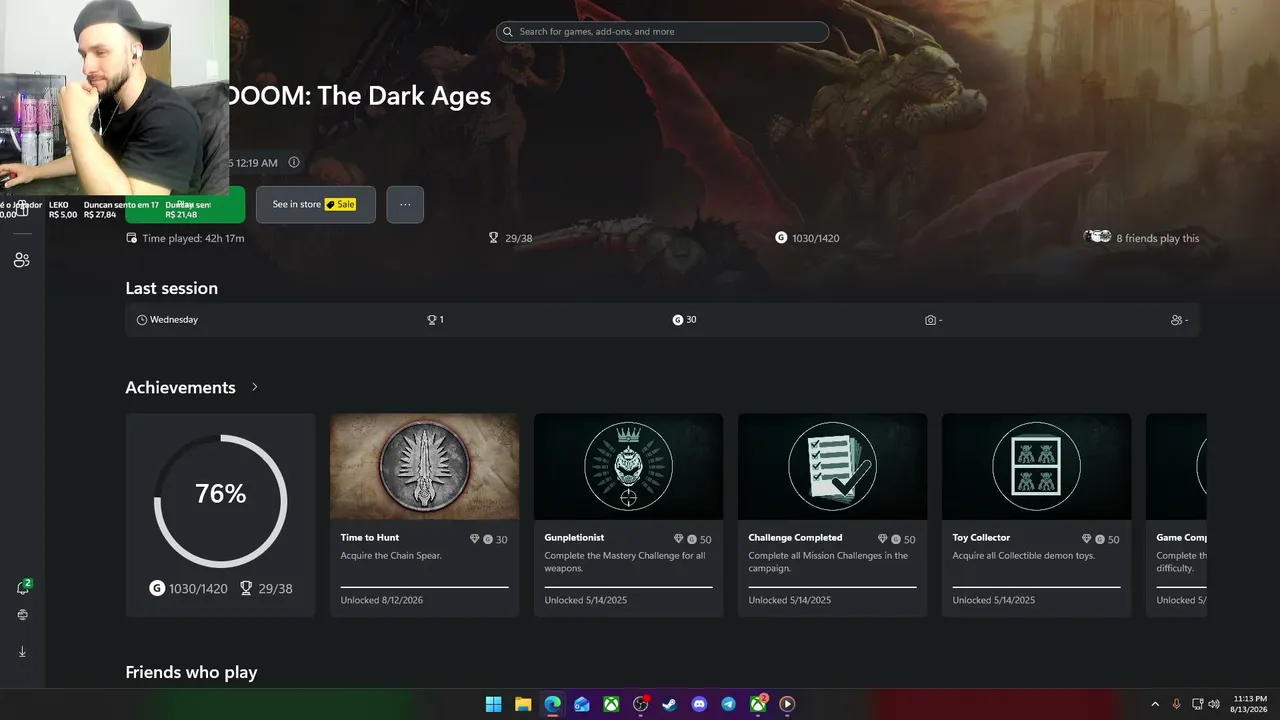Open Outlook from the taskbar
The height and width of the screenshot is (720, 1280).
(x=582, y=704)
